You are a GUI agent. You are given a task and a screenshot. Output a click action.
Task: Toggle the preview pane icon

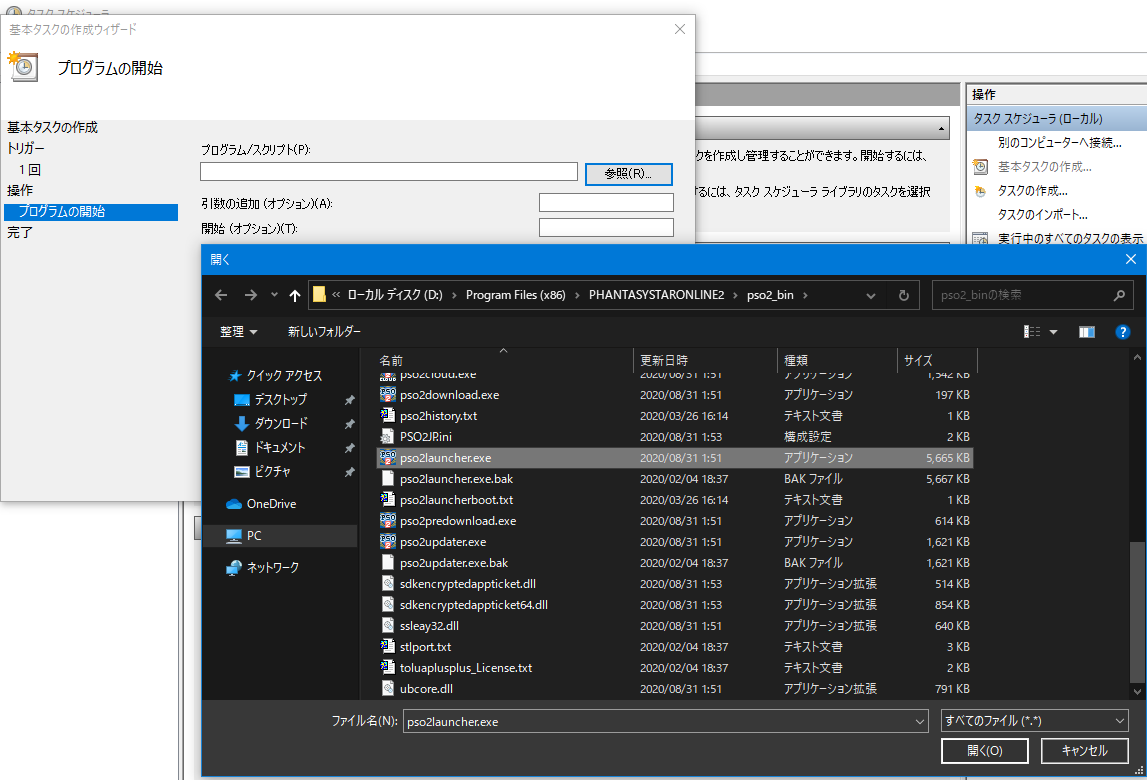tap(1087, 332)
